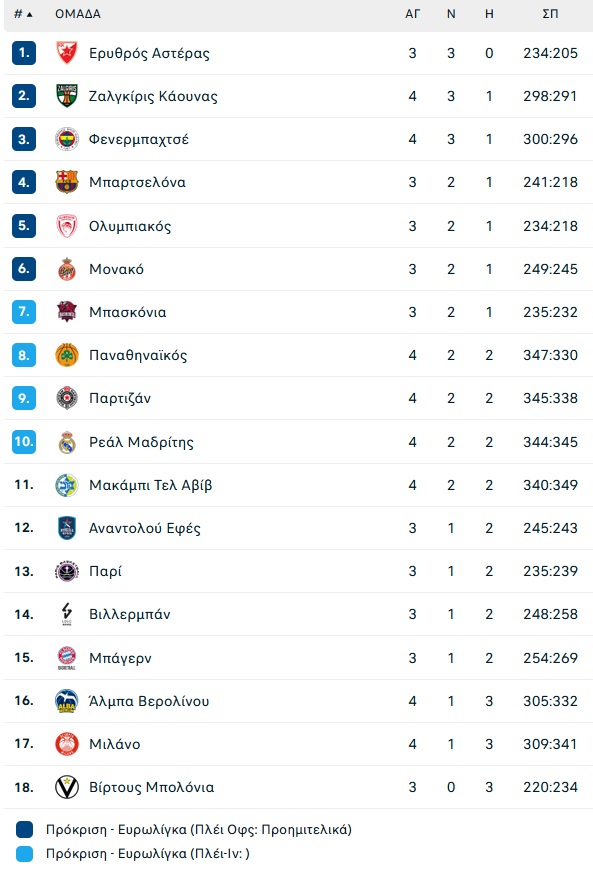The height and width of the screenshot is (886, 593).
Task: Click the Παναθηναϊκός green clover logo
Action: tap(67, 355)
